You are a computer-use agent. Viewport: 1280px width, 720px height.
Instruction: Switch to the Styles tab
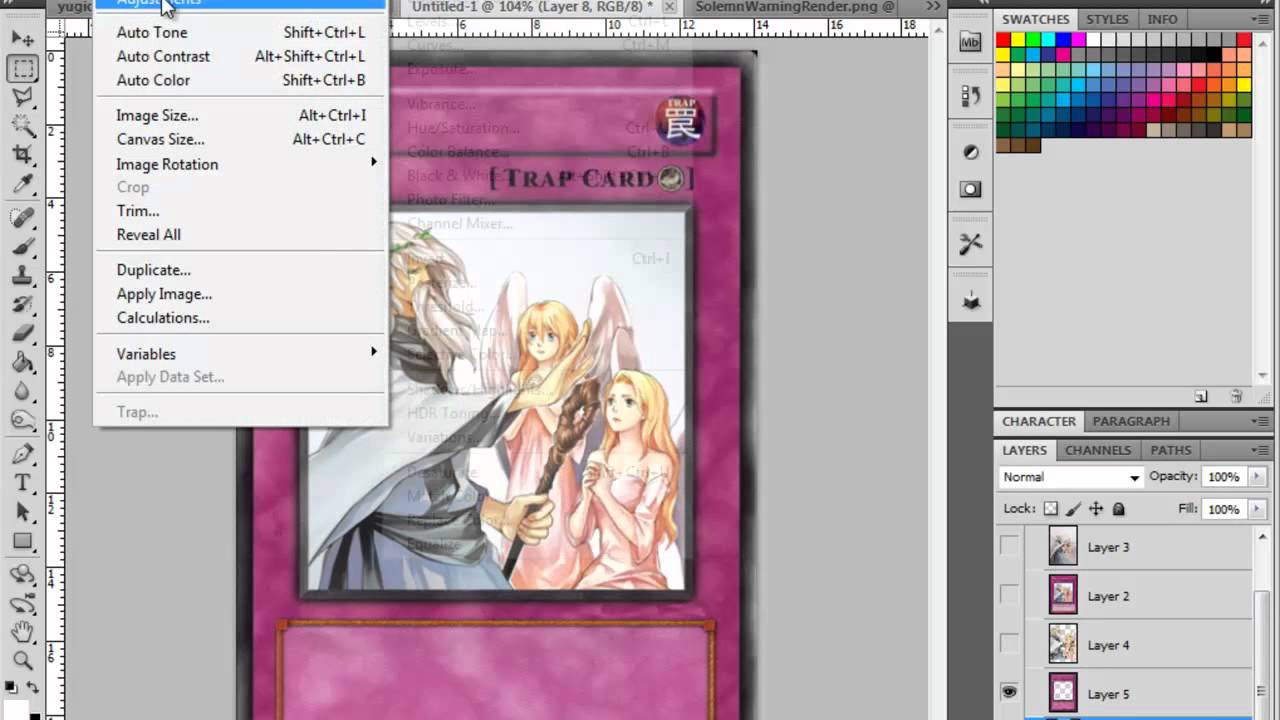click(x=1106, y=19)
